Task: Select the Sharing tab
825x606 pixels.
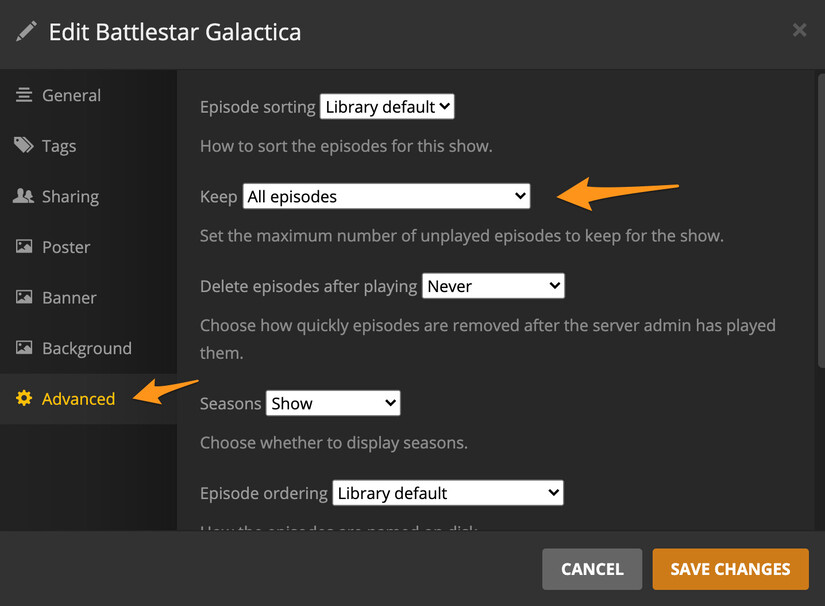Action: pyautogui.click(x=70, y=196)
